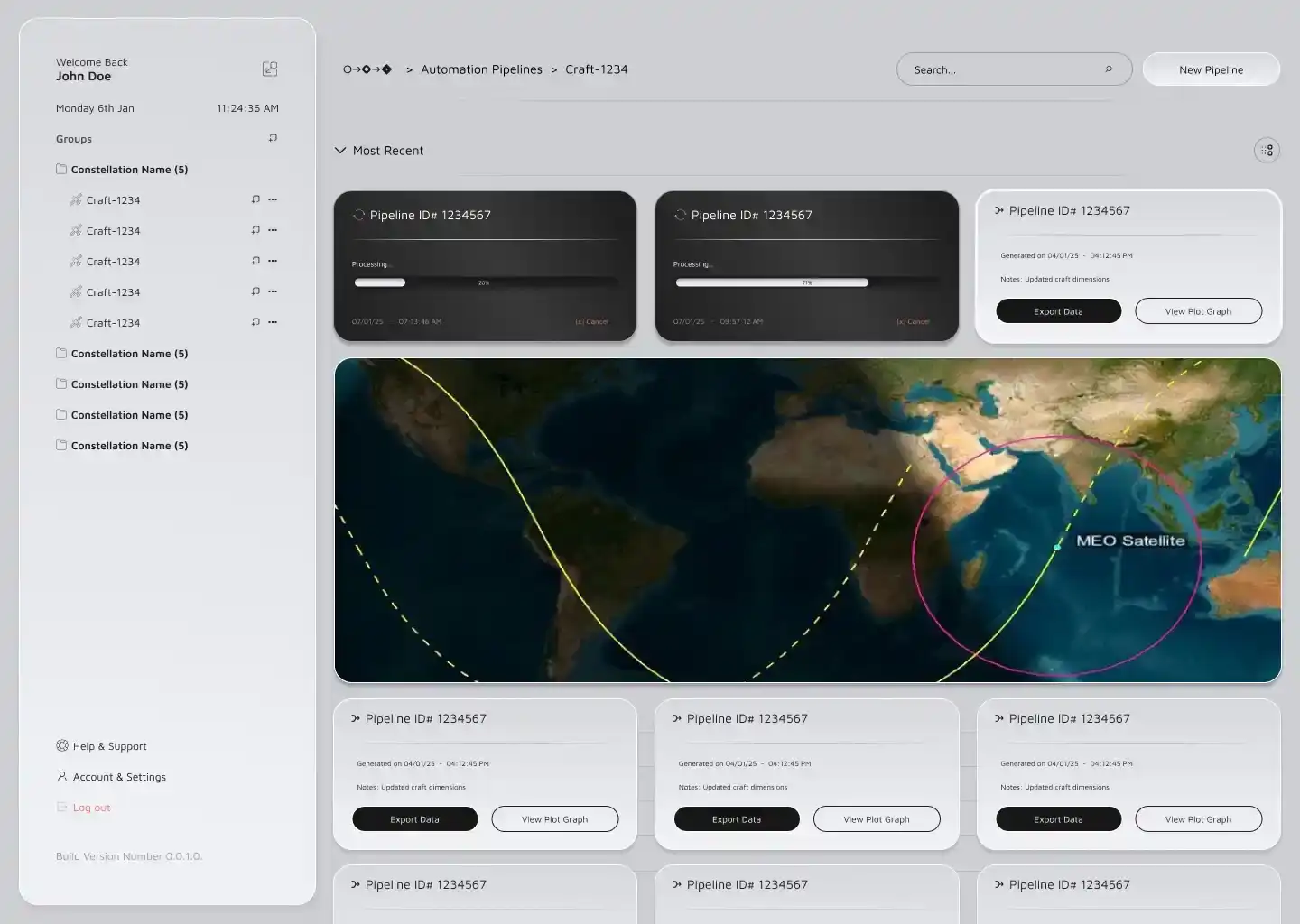Click spinner icon on the 20% processing card

coord(358,215)
